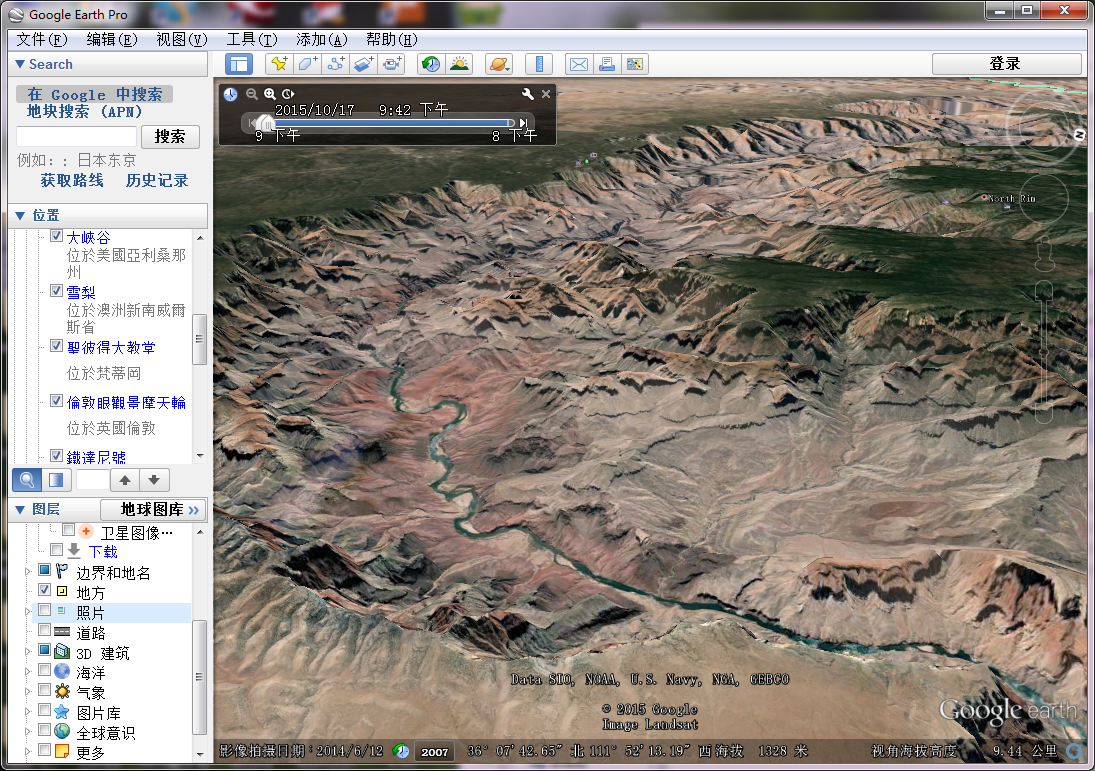The height and width of the screenshot is (771, 1095).
Task: Toggle the 3D 建筑 layer checkbox
Action: pos(45,650)
